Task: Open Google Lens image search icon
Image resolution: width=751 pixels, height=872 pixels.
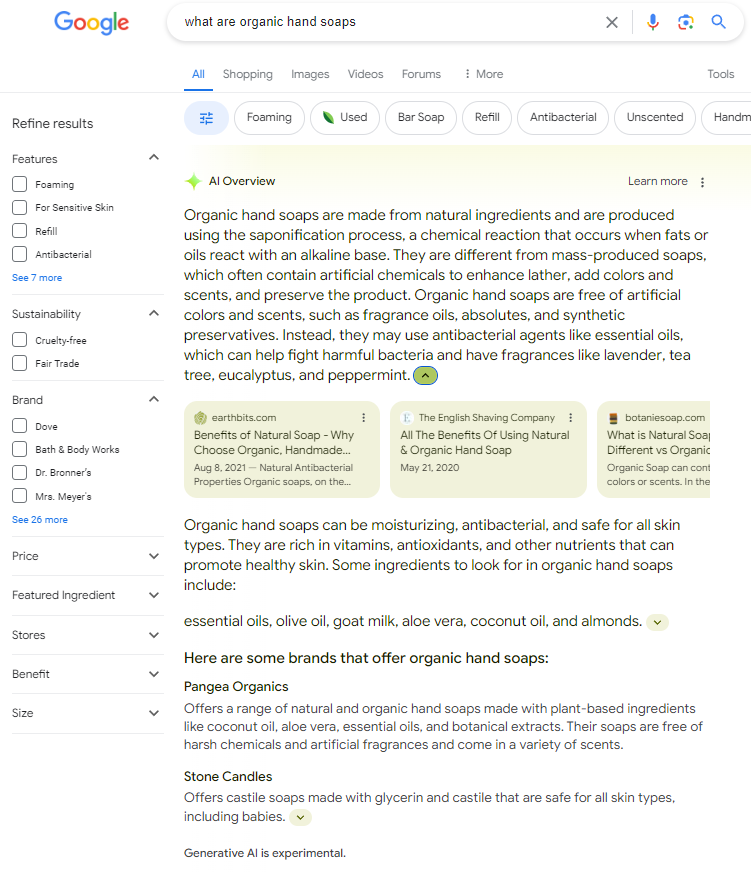Action: coord(685,22)
